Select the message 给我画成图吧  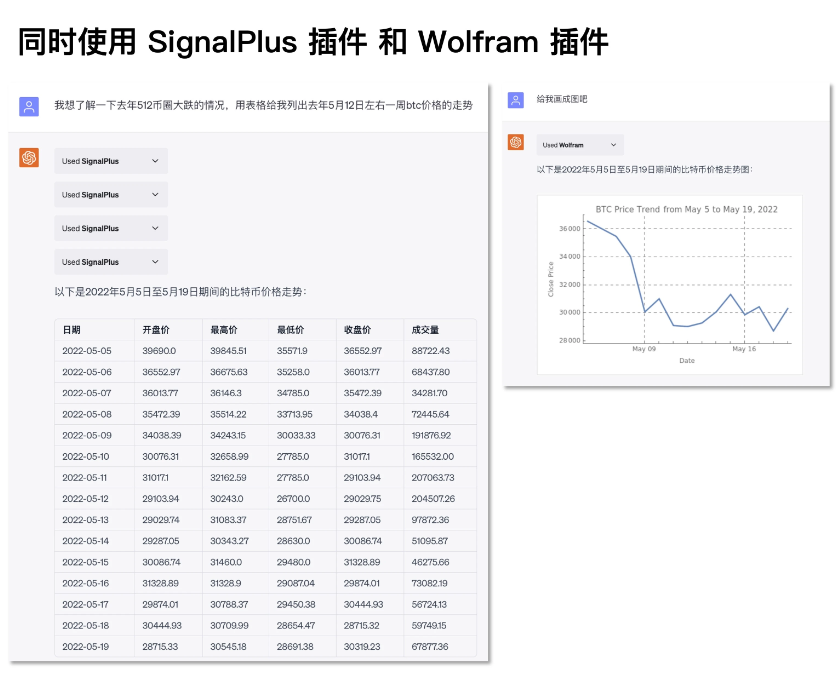point(562,99)
